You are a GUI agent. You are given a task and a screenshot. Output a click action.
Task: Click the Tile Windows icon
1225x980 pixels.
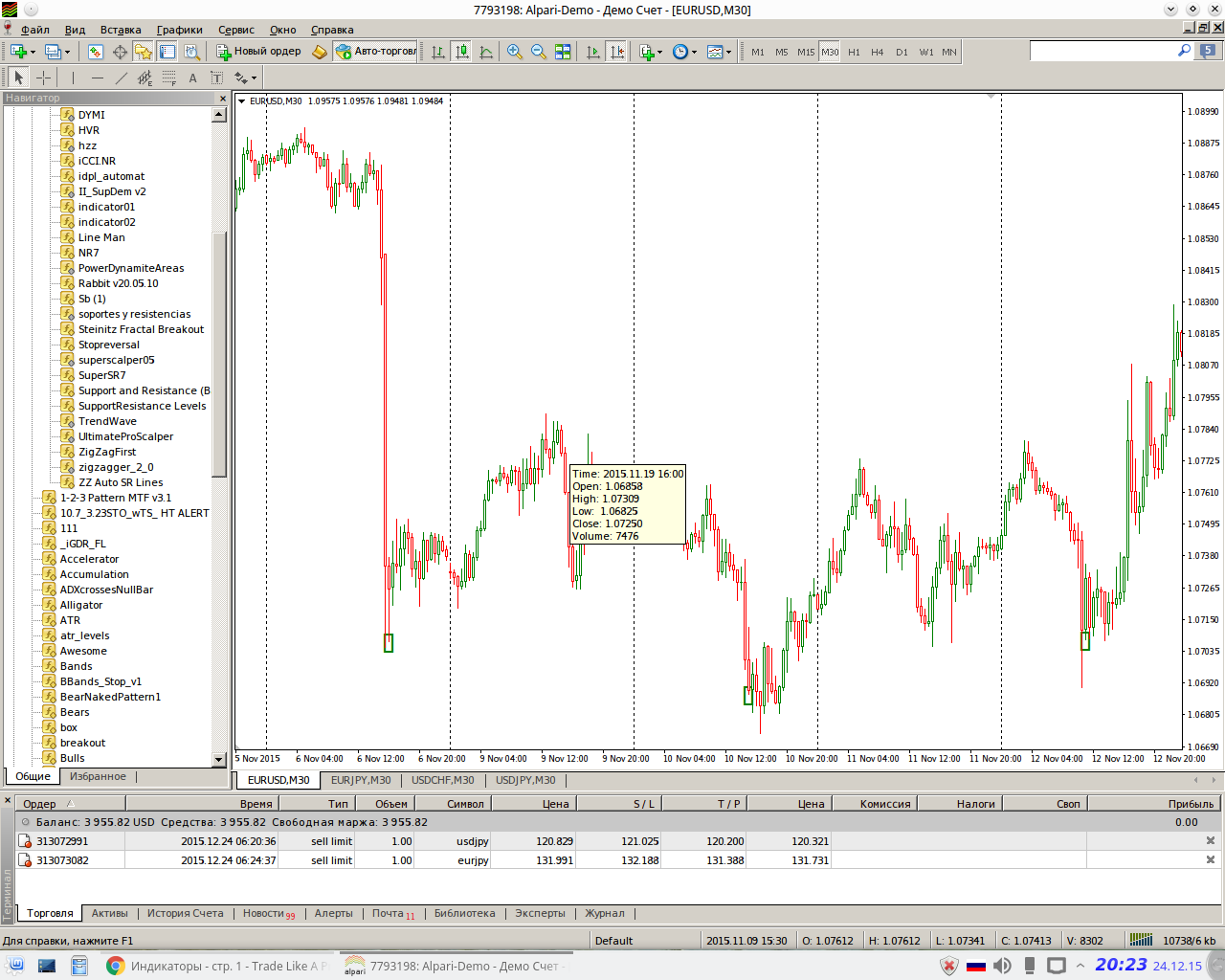tap(563, 52)
